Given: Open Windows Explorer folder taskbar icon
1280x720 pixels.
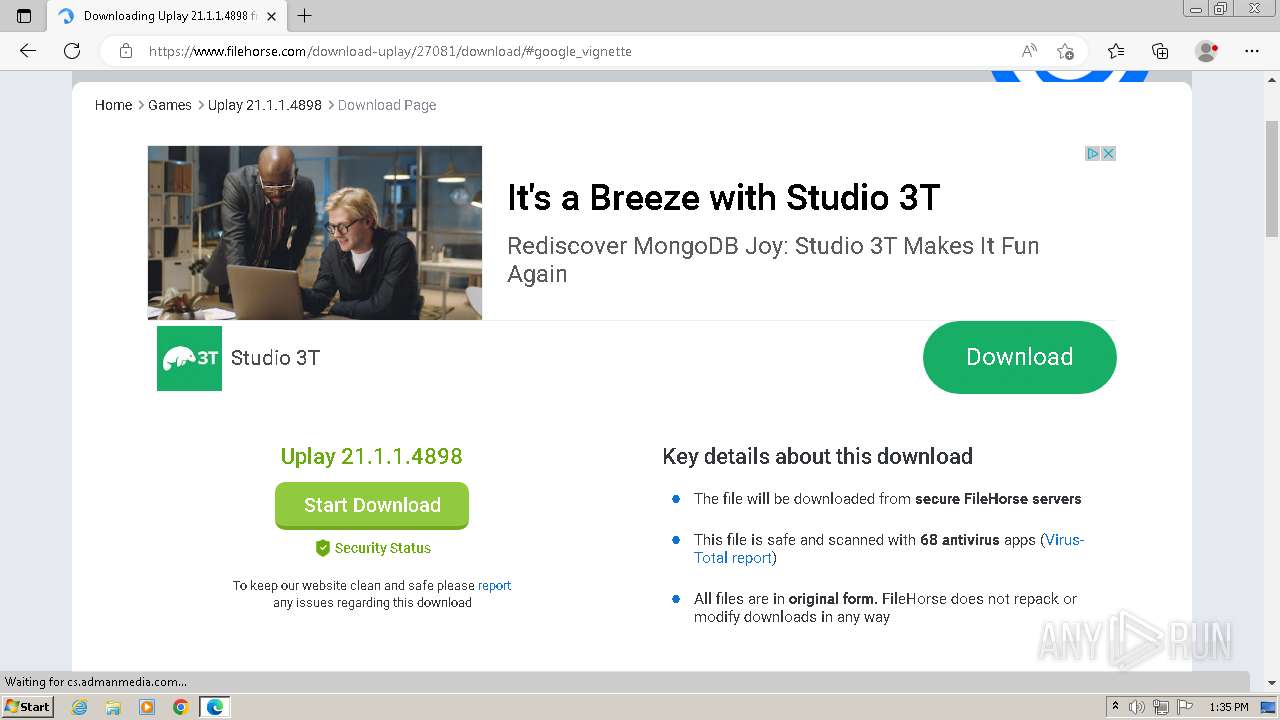Looking at the screenshot, I should (113, 707).
